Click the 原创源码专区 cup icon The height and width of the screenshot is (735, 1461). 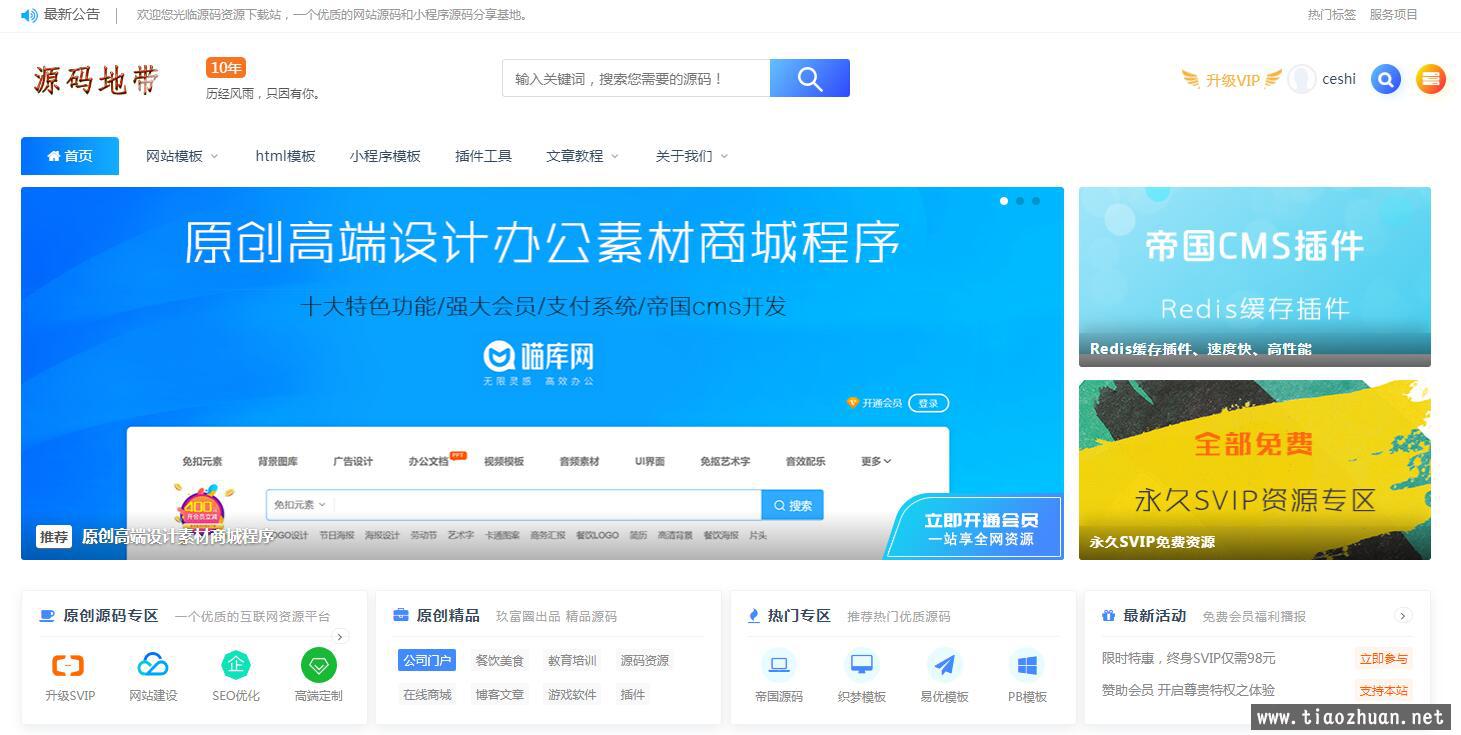point(47,616)
